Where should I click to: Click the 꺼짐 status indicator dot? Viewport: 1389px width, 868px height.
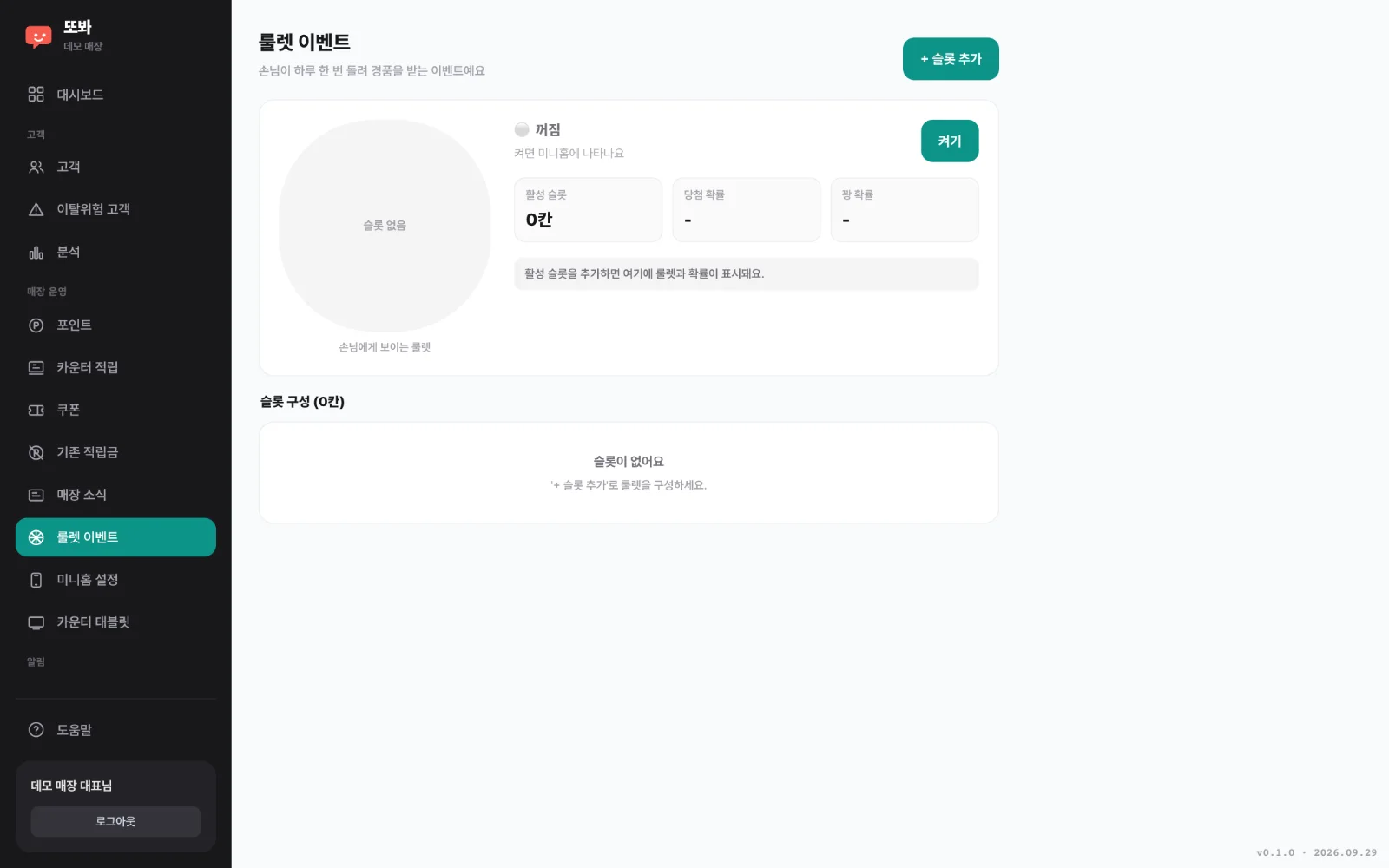[522, 129]
